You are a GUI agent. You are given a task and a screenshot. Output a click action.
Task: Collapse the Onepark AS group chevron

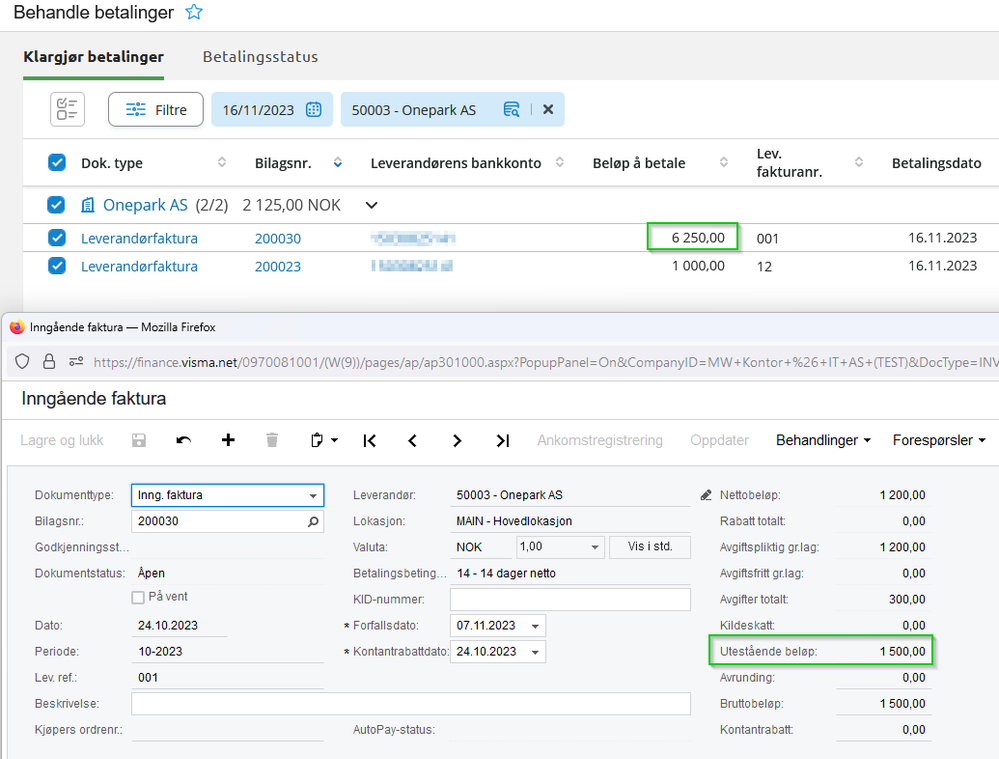(x=371, y=205)
